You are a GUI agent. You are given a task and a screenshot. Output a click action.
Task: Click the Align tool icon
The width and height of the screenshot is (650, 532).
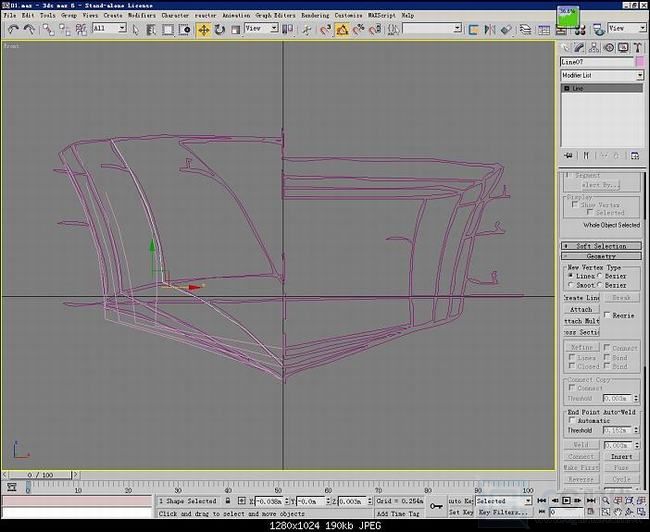pos(506,29)
